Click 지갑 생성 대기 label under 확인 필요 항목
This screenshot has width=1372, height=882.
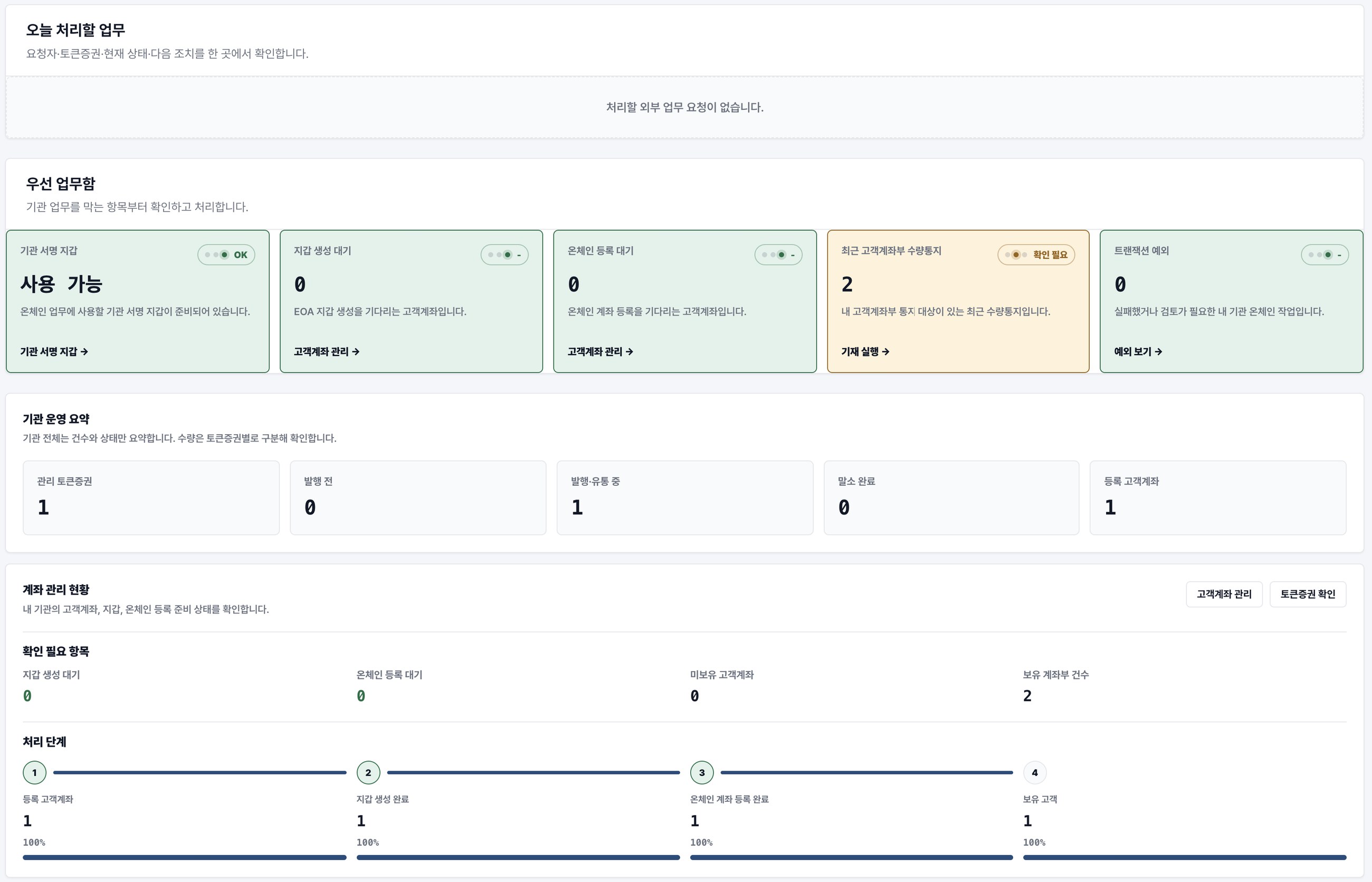click(x=52, y=675)
